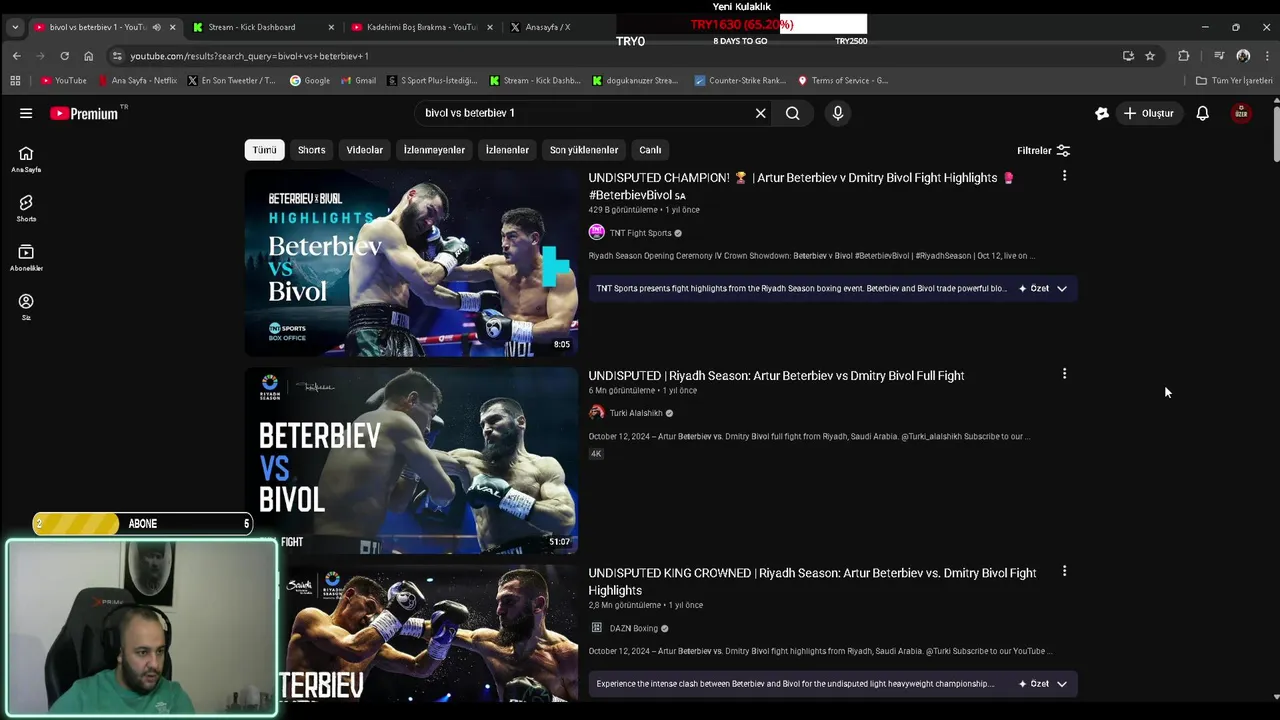Screen dimensions: 1280x720
Task: Select the Tümü filter chip
Action: 264,150
